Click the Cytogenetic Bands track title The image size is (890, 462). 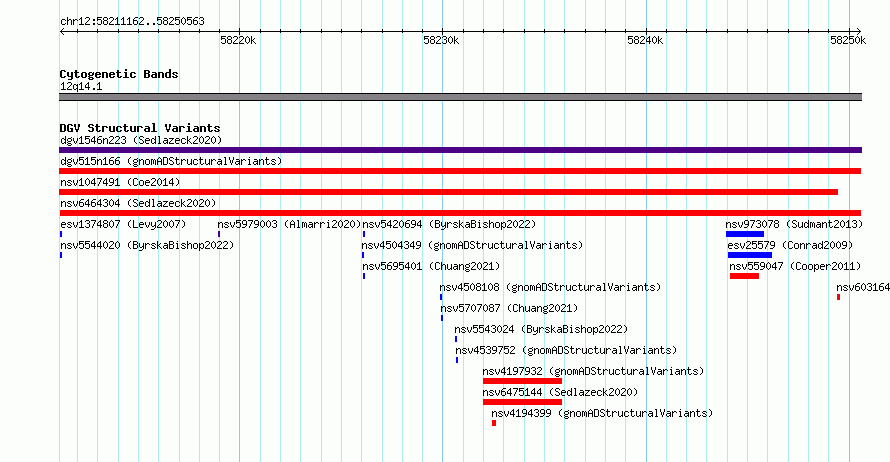coord(119,74)
